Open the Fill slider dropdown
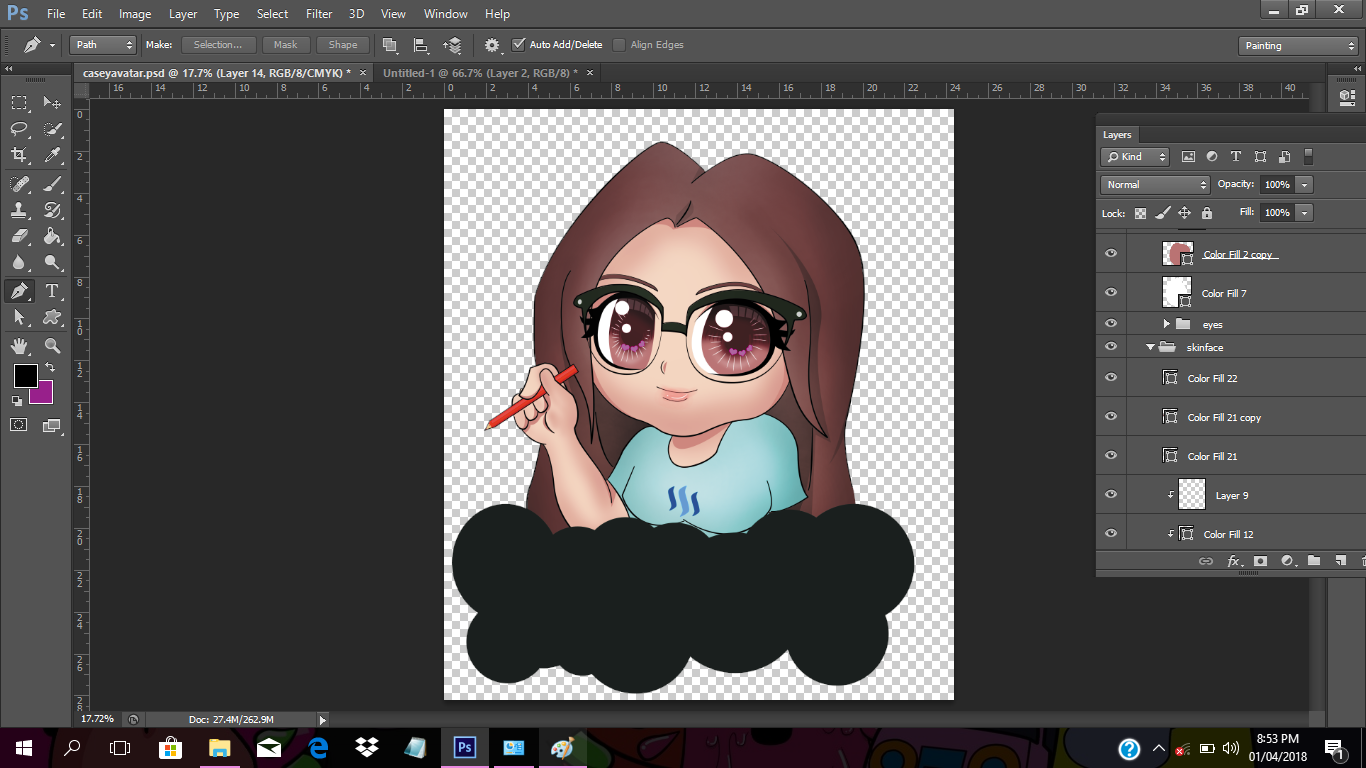The width and height of the screenshot is (1366, 768). pos(1304,213)
